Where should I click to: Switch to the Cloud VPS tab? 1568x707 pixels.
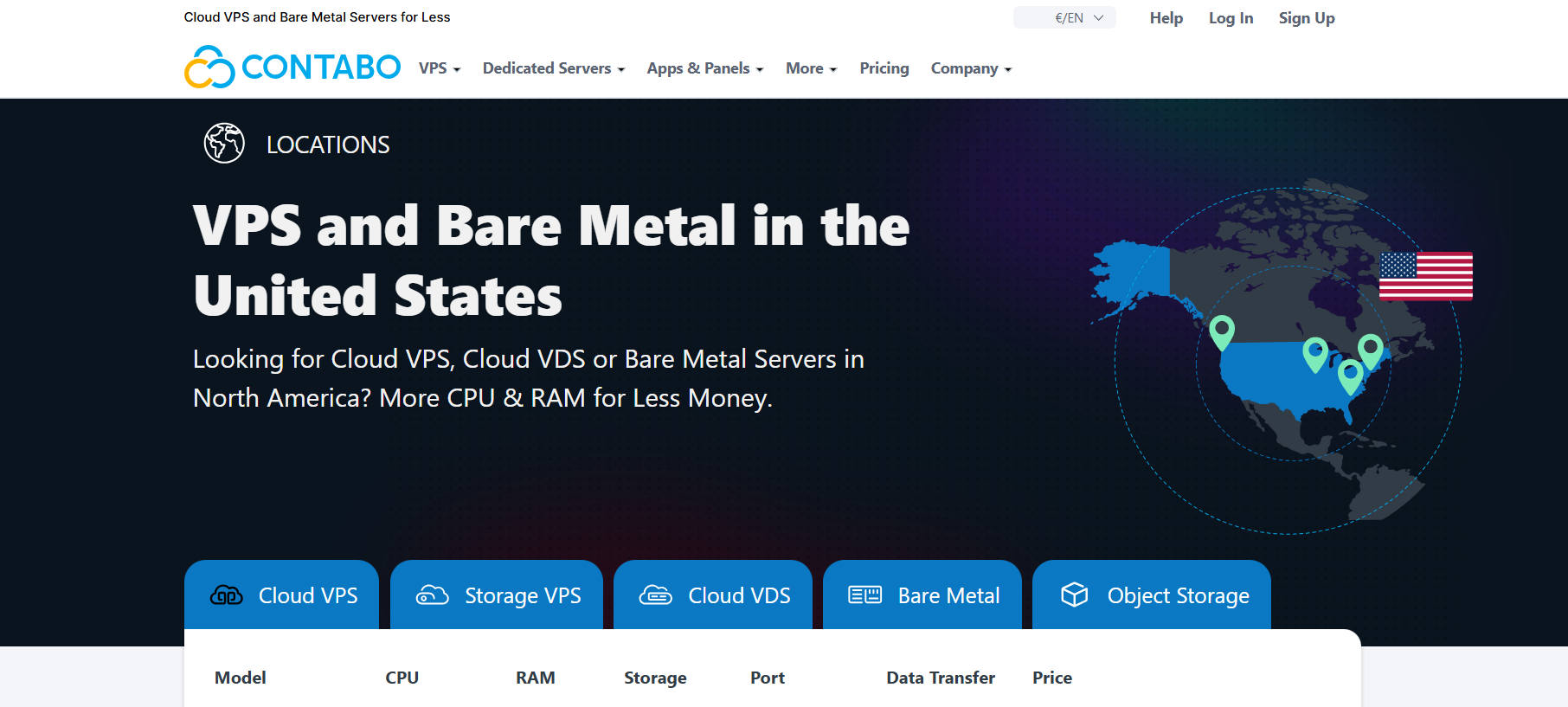(x=281, y=595)
